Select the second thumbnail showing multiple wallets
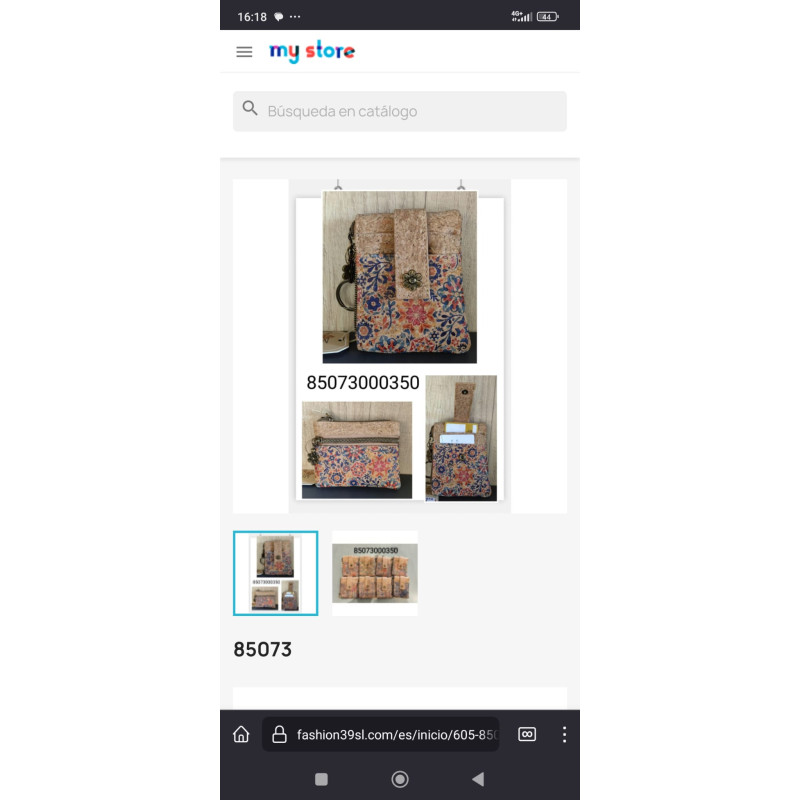This screenshot has height=800, width=800. click(x=374, y=573)
